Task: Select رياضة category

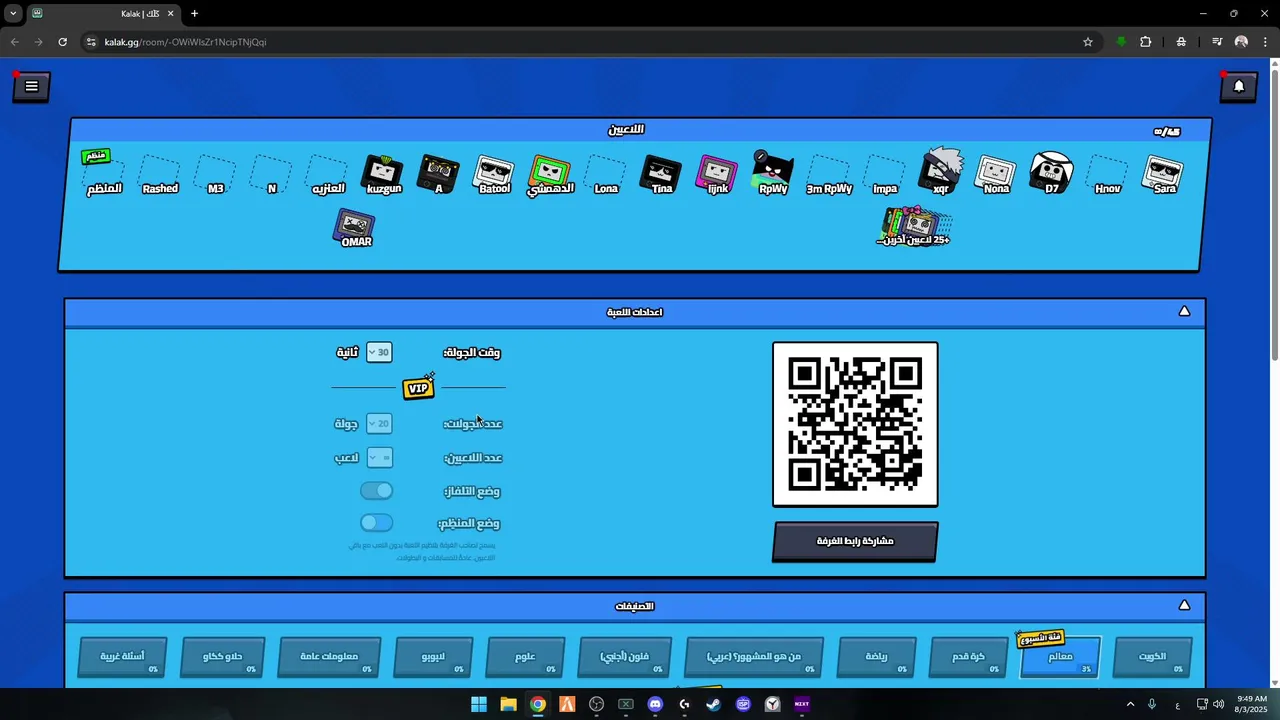Action: (x=877, y=658)
